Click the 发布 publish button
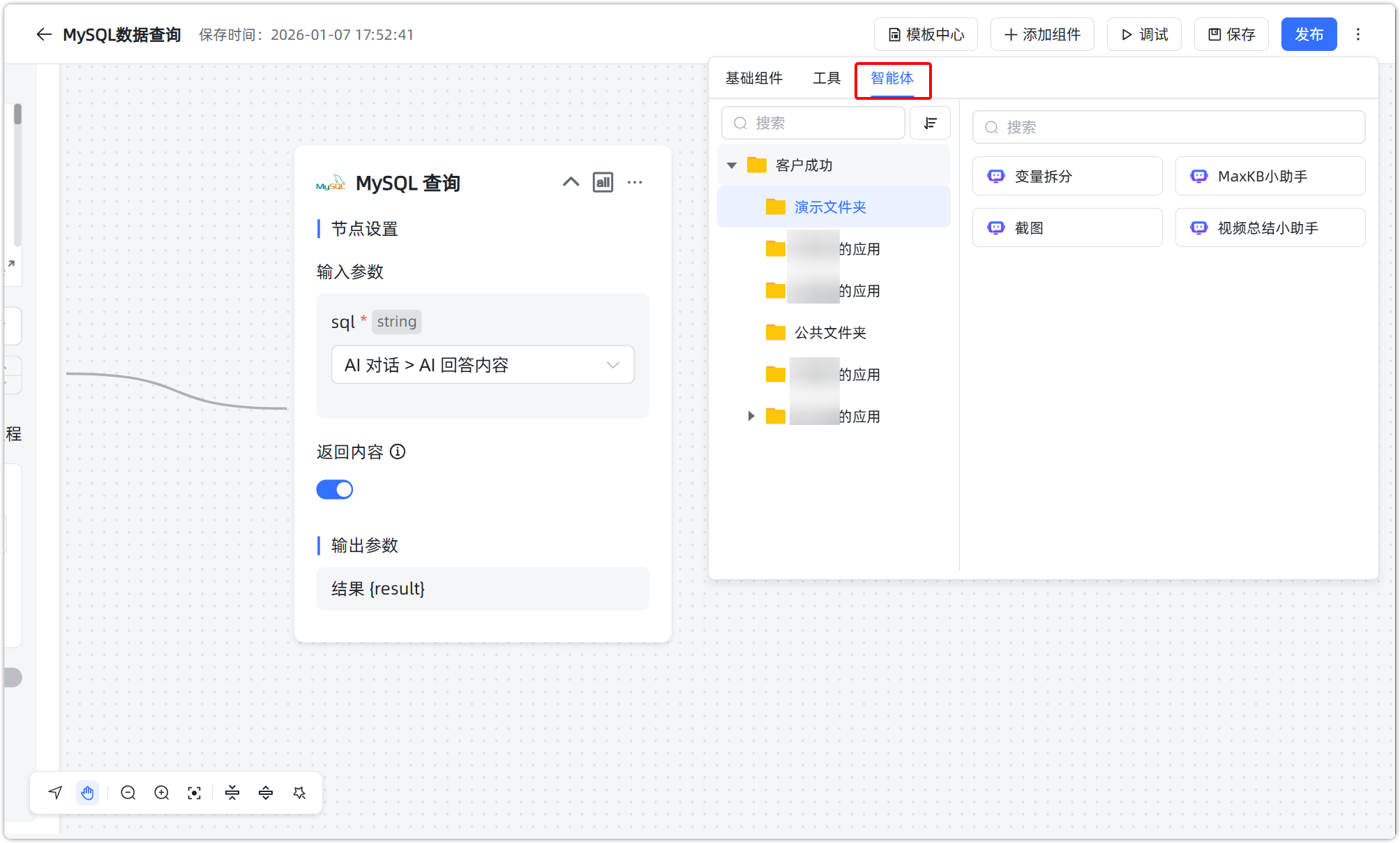 coord(1309,33)
